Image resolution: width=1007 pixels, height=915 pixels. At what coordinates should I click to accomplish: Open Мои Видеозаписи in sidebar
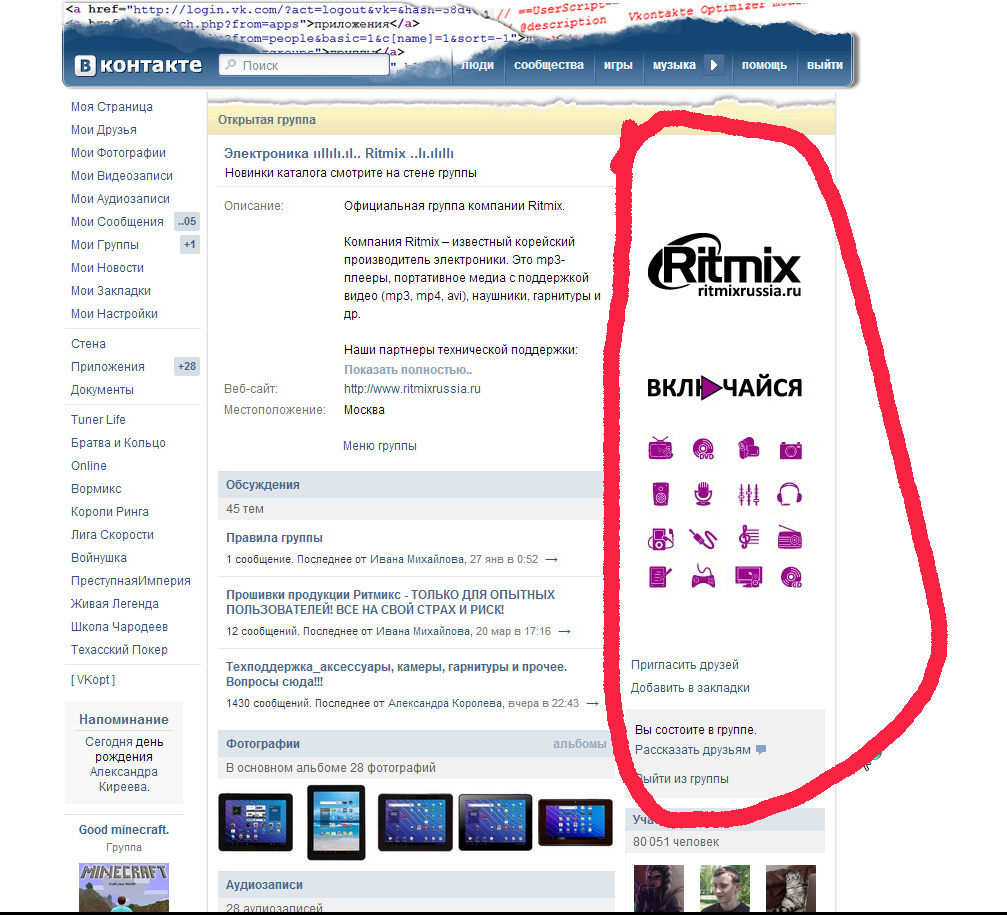click(121, 176)
